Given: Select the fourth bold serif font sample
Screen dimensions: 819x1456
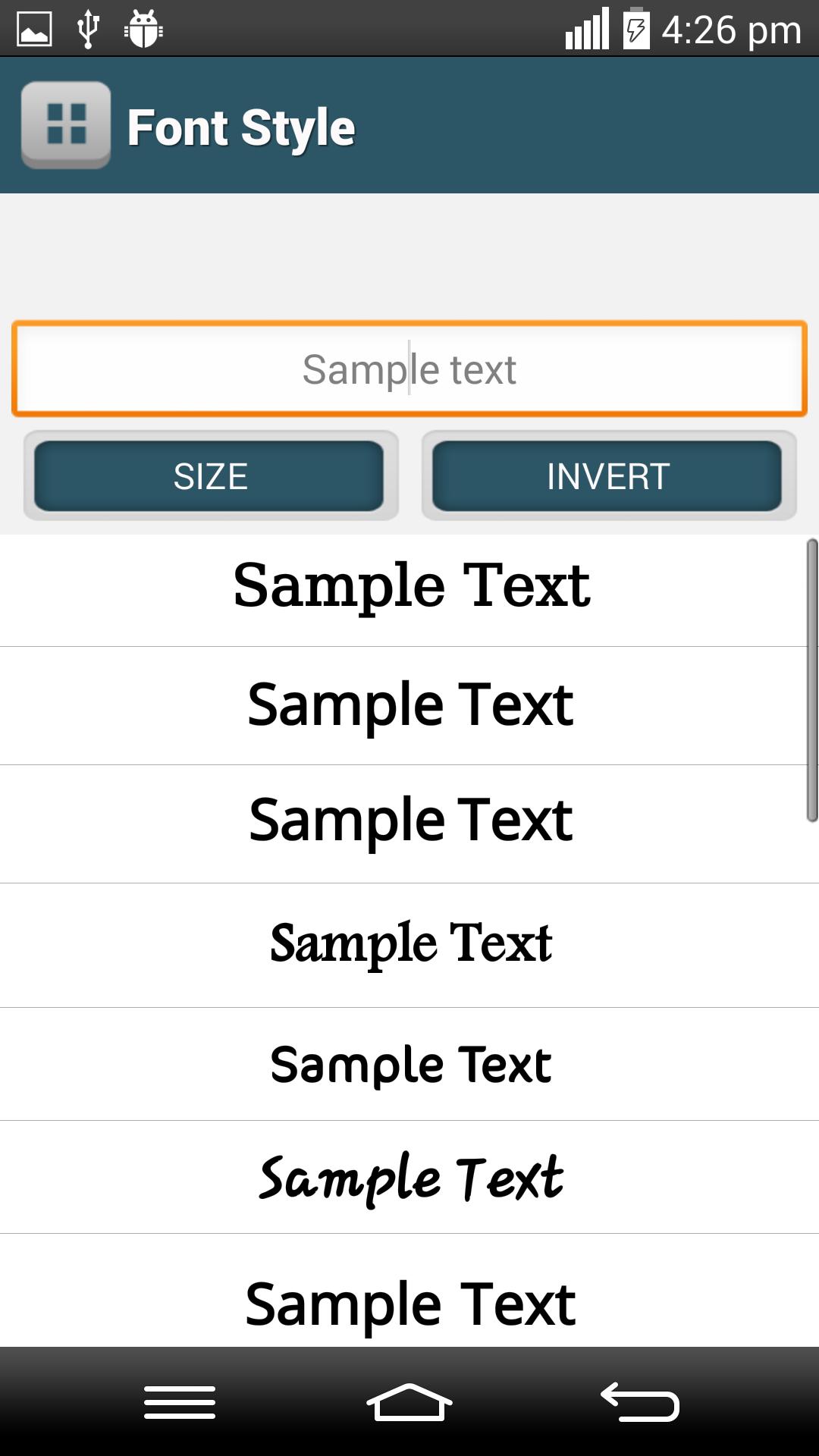Looking at the screenshot, I should pos(409,944).
